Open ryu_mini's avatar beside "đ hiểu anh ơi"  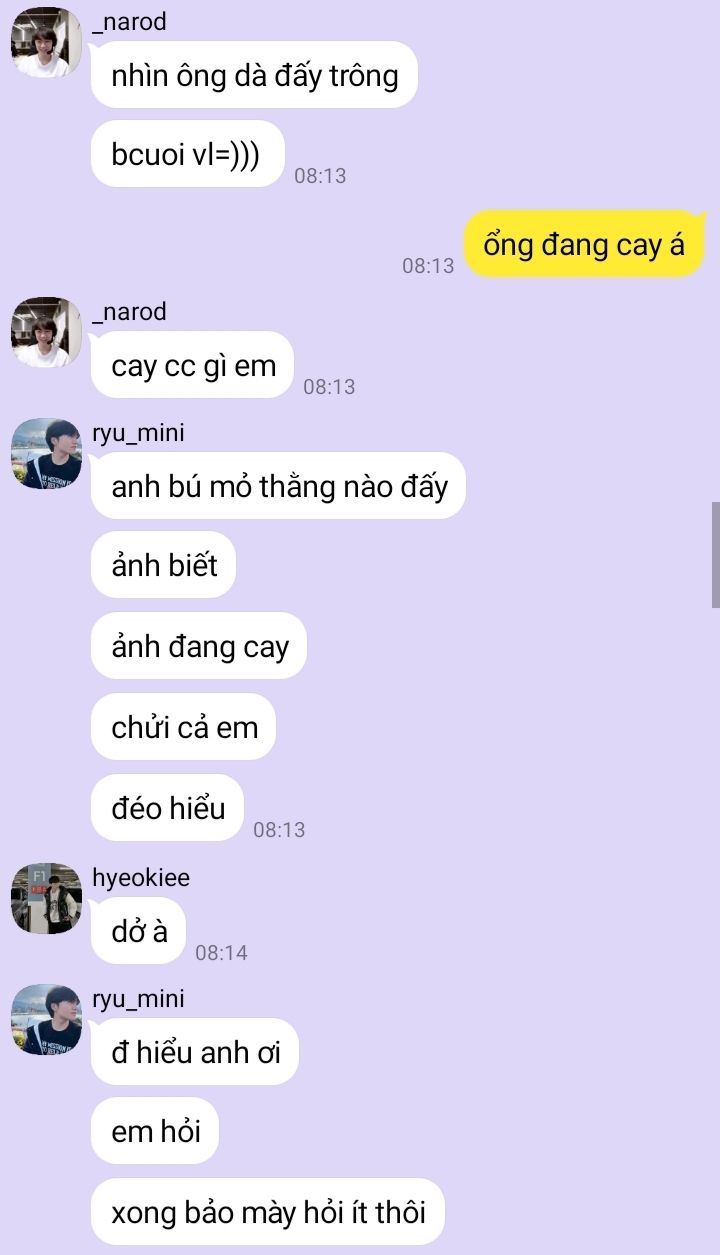46,1019
